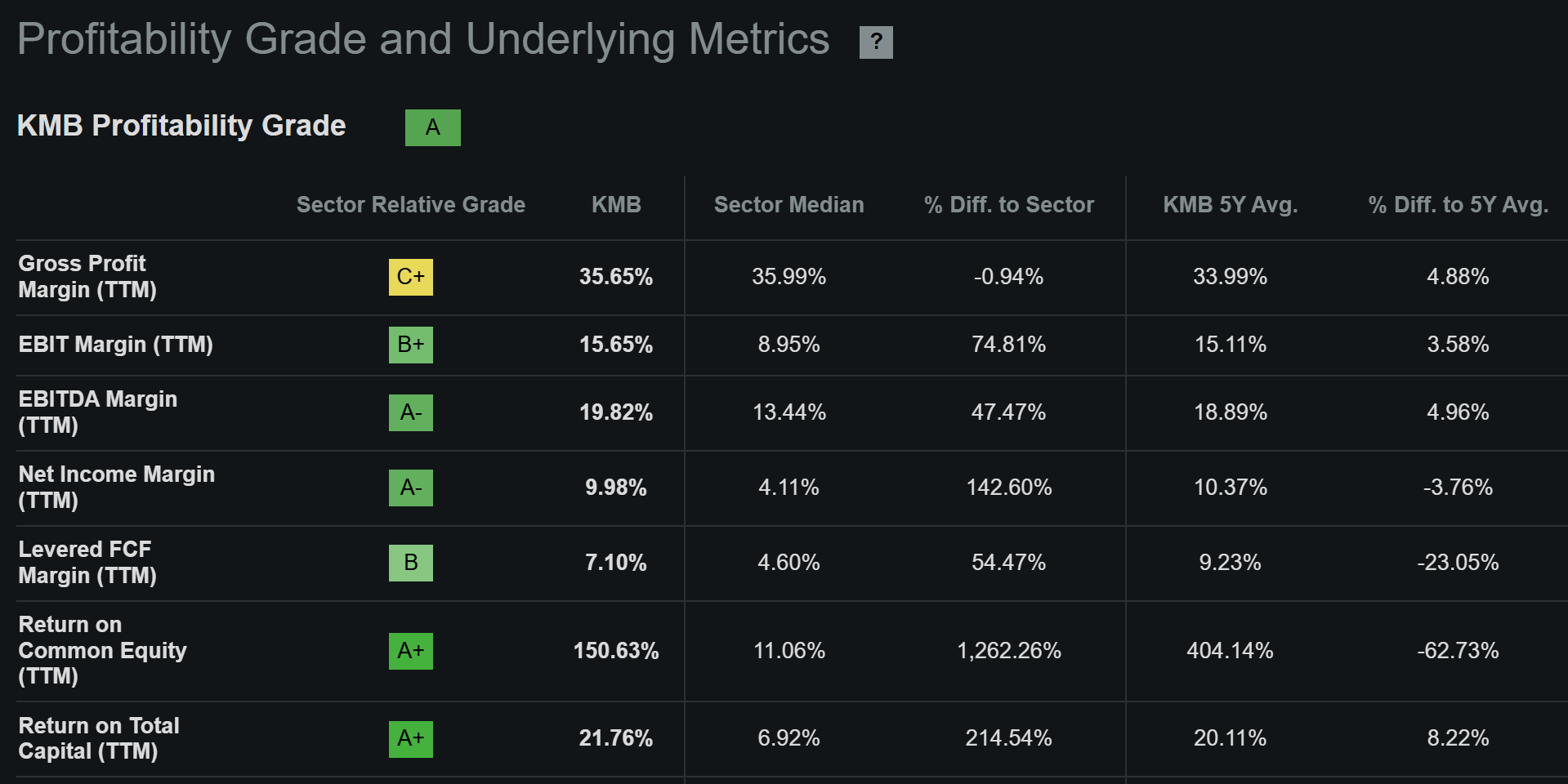1568x784 pixels.
Task: Click the A+ badge for Return on Common Equity
Action: tap(411, 651)
